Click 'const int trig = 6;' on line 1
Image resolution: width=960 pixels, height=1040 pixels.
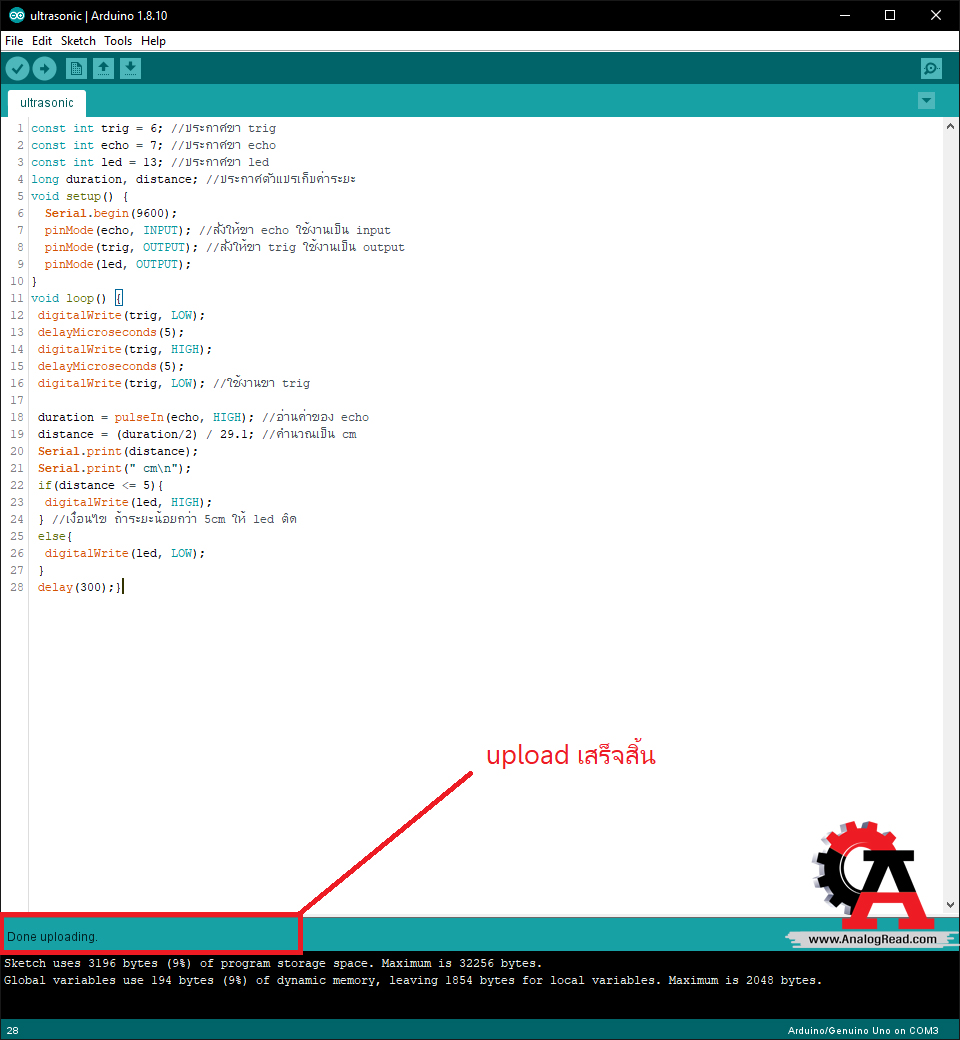click(x=97, y=128)
